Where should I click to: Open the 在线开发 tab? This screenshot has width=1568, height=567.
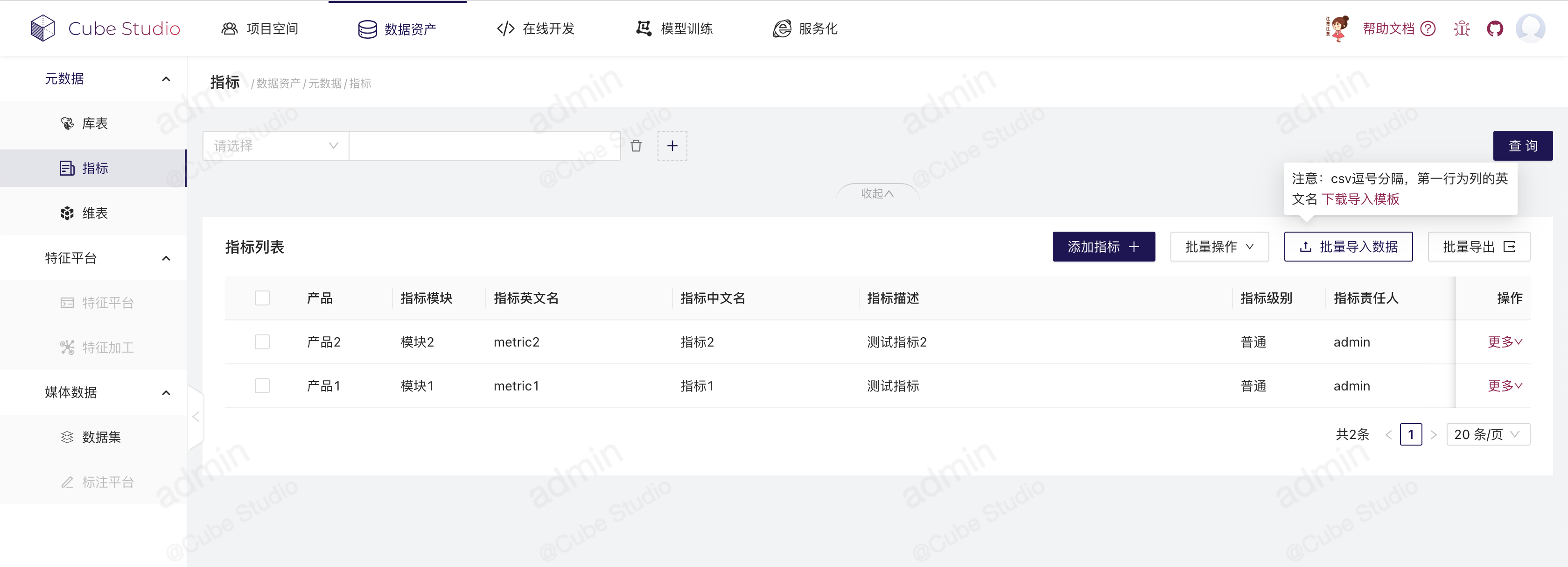tap(536, 28)
